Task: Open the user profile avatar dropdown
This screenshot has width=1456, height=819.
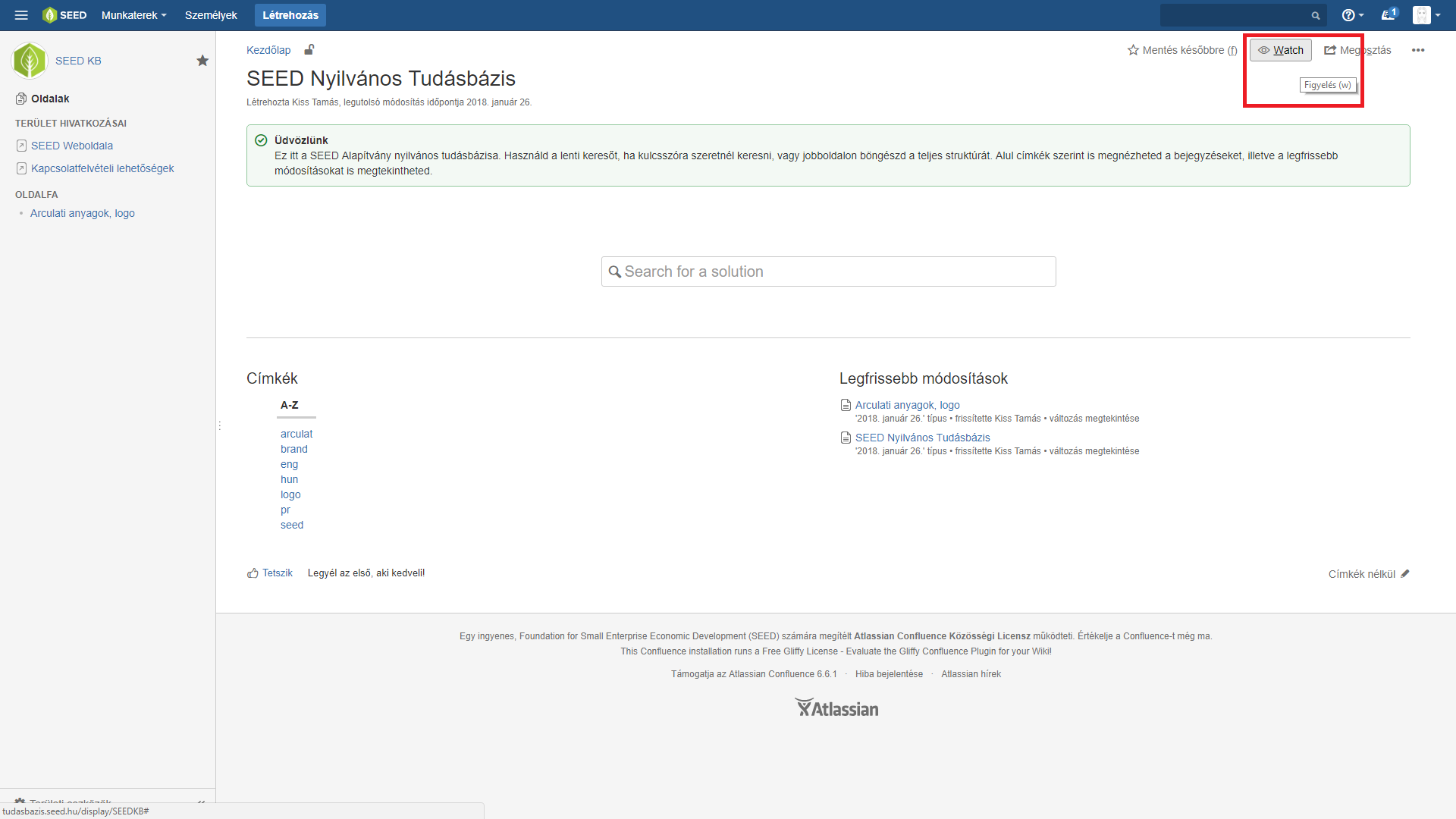Action: tap(1426, 15)
